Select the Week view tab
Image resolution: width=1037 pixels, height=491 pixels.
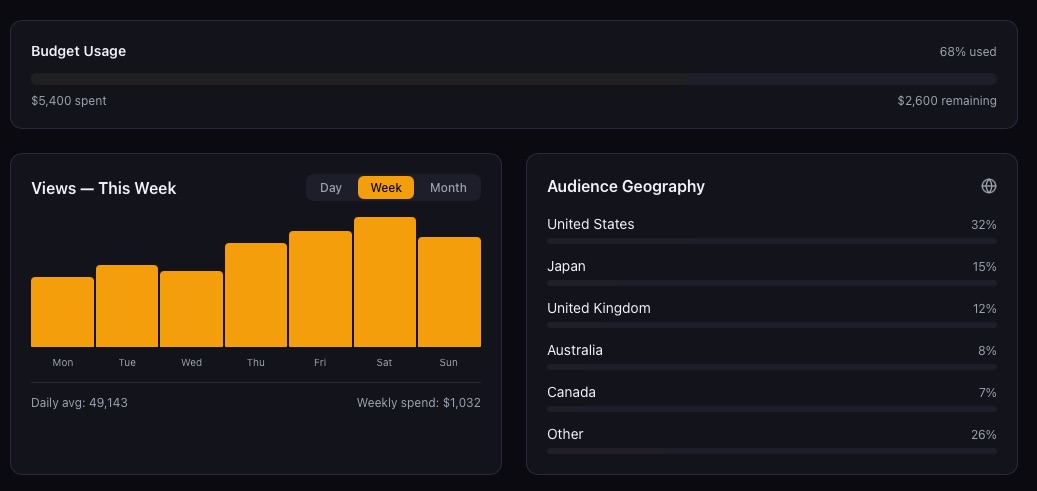coord(386,188)
